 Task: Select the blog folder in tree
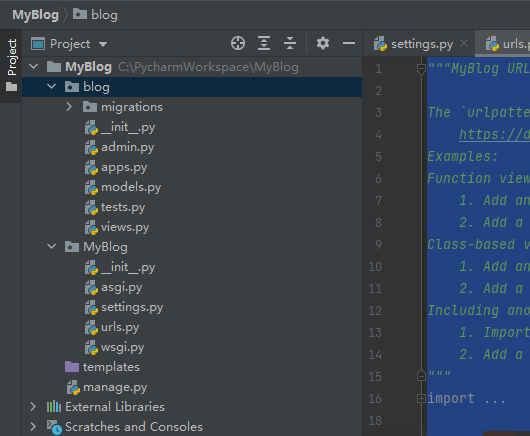[x=192, y=87]
